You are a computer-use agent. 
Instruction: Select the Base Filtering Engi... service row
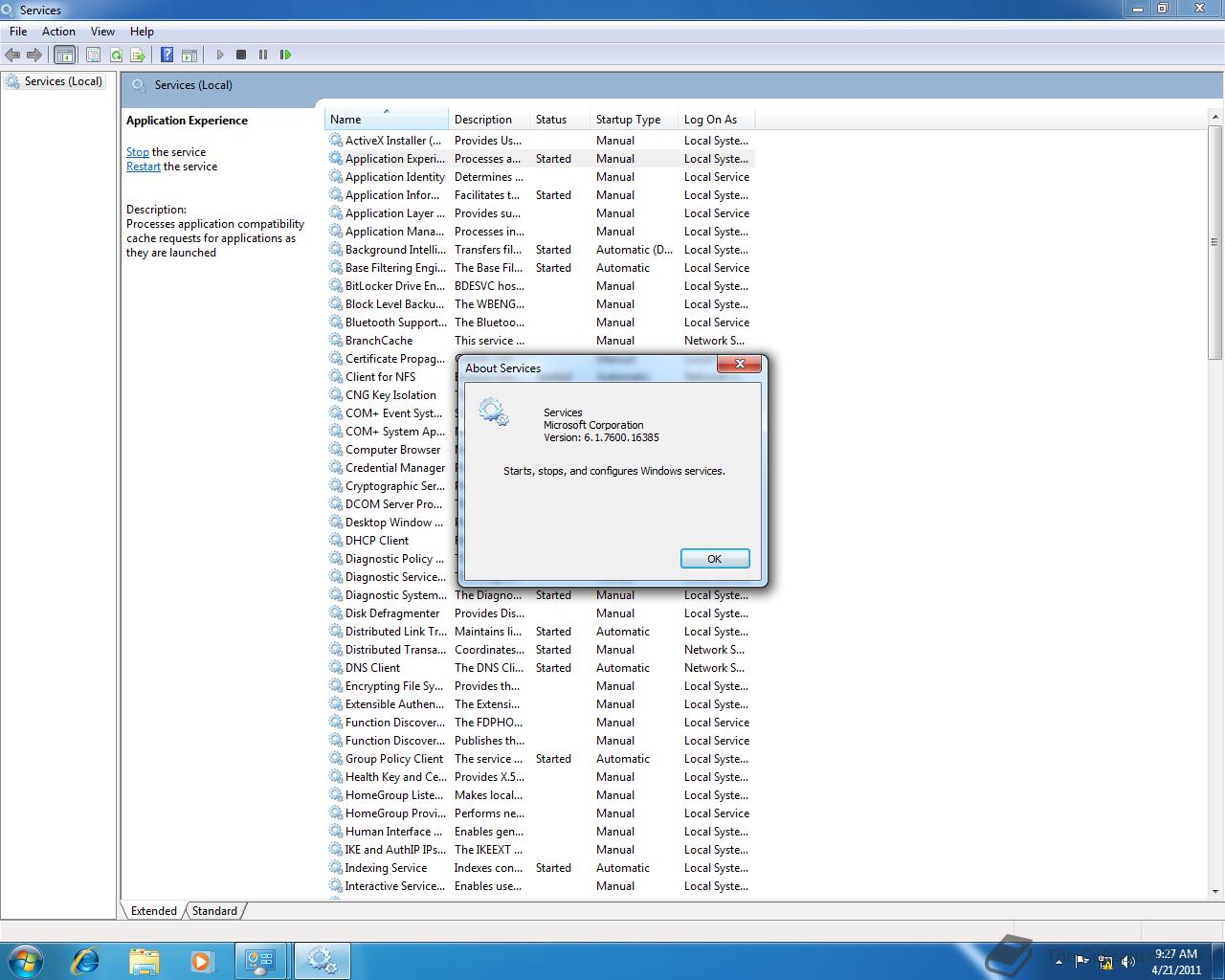click(541, 268)
